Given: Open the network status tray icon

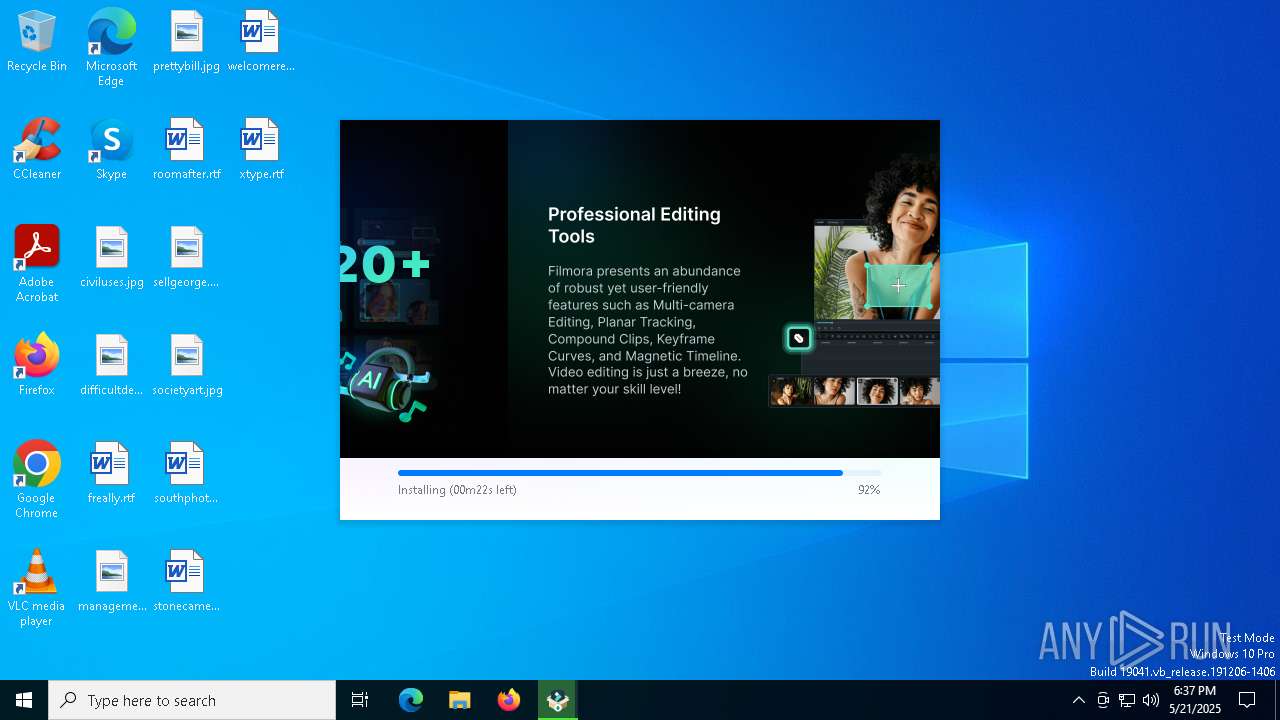Looking at the screenshot, I should [x=1127, y=700].
